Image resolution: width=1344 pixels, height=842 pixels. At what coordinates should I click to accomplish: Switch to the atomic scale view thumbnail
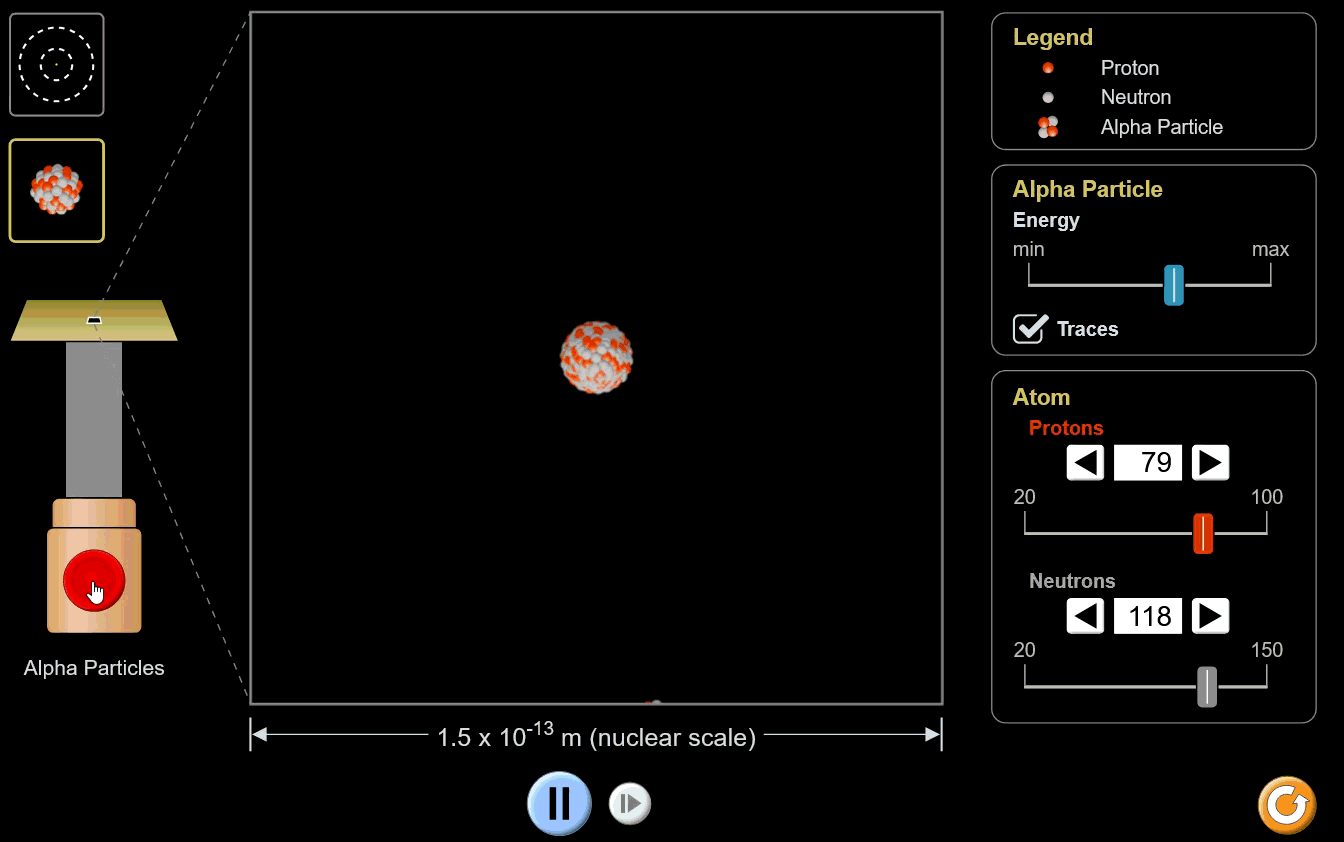[57, 65]
